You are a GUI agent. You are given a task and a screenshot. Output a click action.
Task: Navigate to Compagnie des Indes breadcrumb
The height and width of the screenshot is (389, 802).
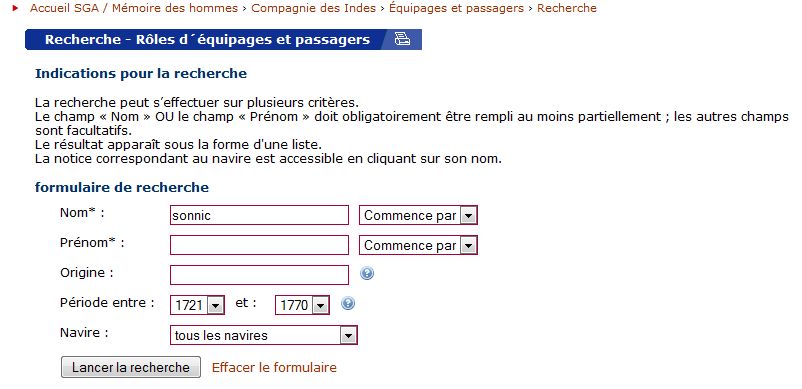tap(314, 8)
